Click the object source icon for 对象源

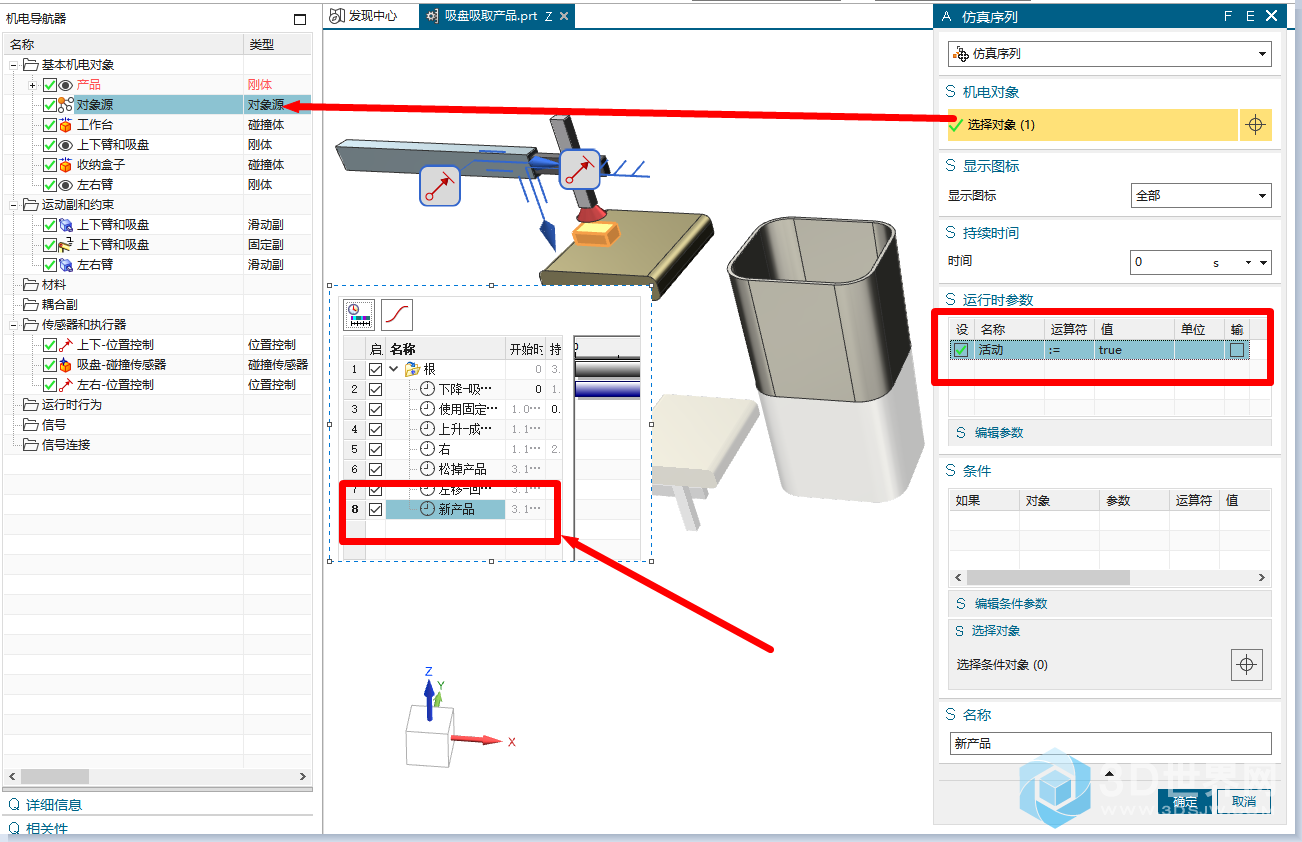tap(66, 105)
